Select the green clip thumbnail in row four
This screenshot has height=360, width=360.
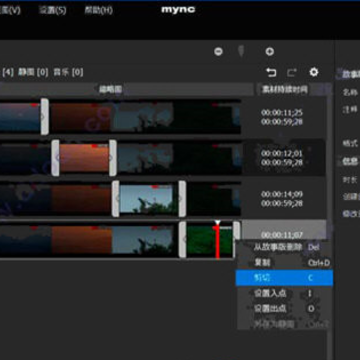(x=209, y=241)
